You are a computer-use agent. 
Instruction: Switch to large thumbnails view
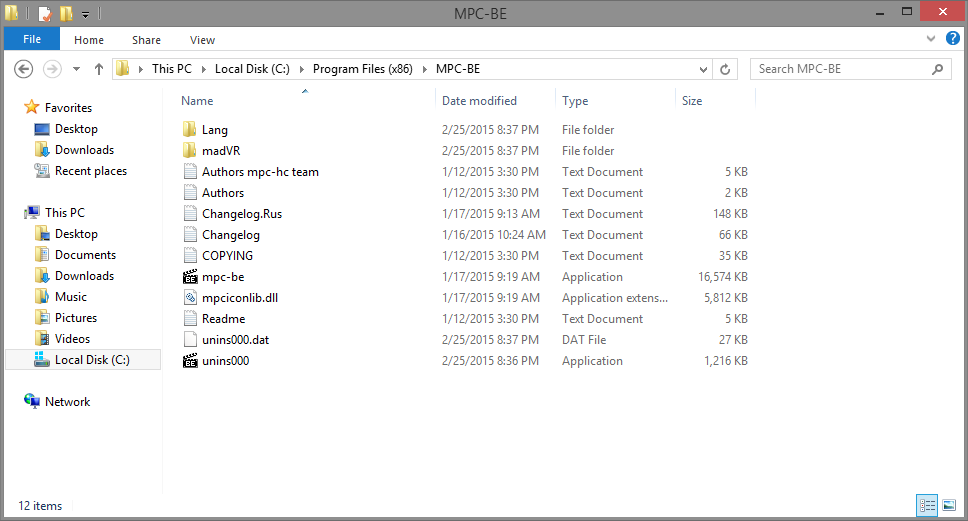click(949, 506)
